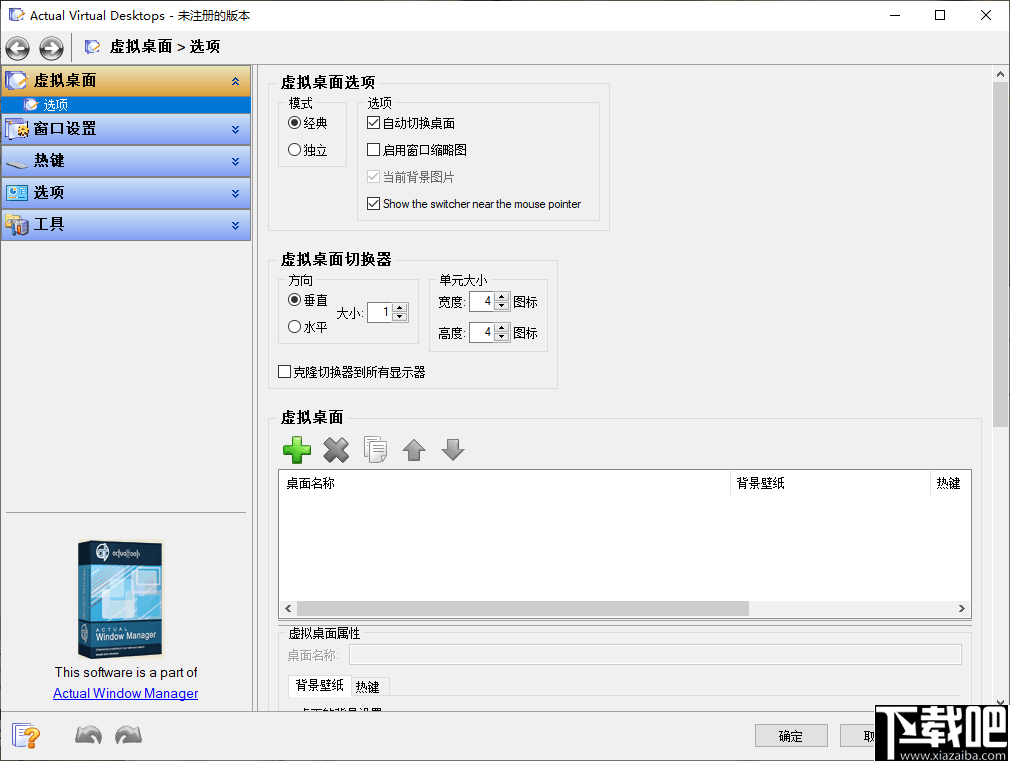The height and width of the screenshot is (761, 1010).
Task: Duplicate a desktop with the copy icon
Action: click(x=375, y=450)
